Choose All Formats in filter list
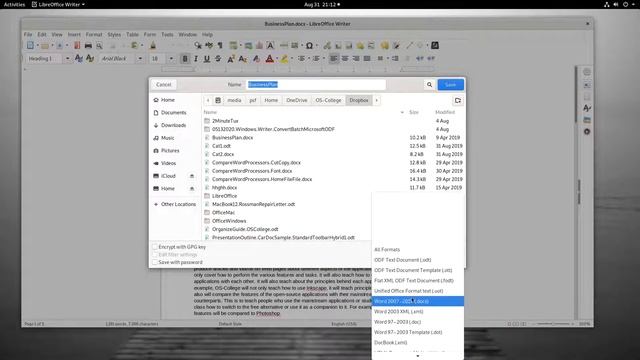640x360 pixels. [x=418, y=249]
